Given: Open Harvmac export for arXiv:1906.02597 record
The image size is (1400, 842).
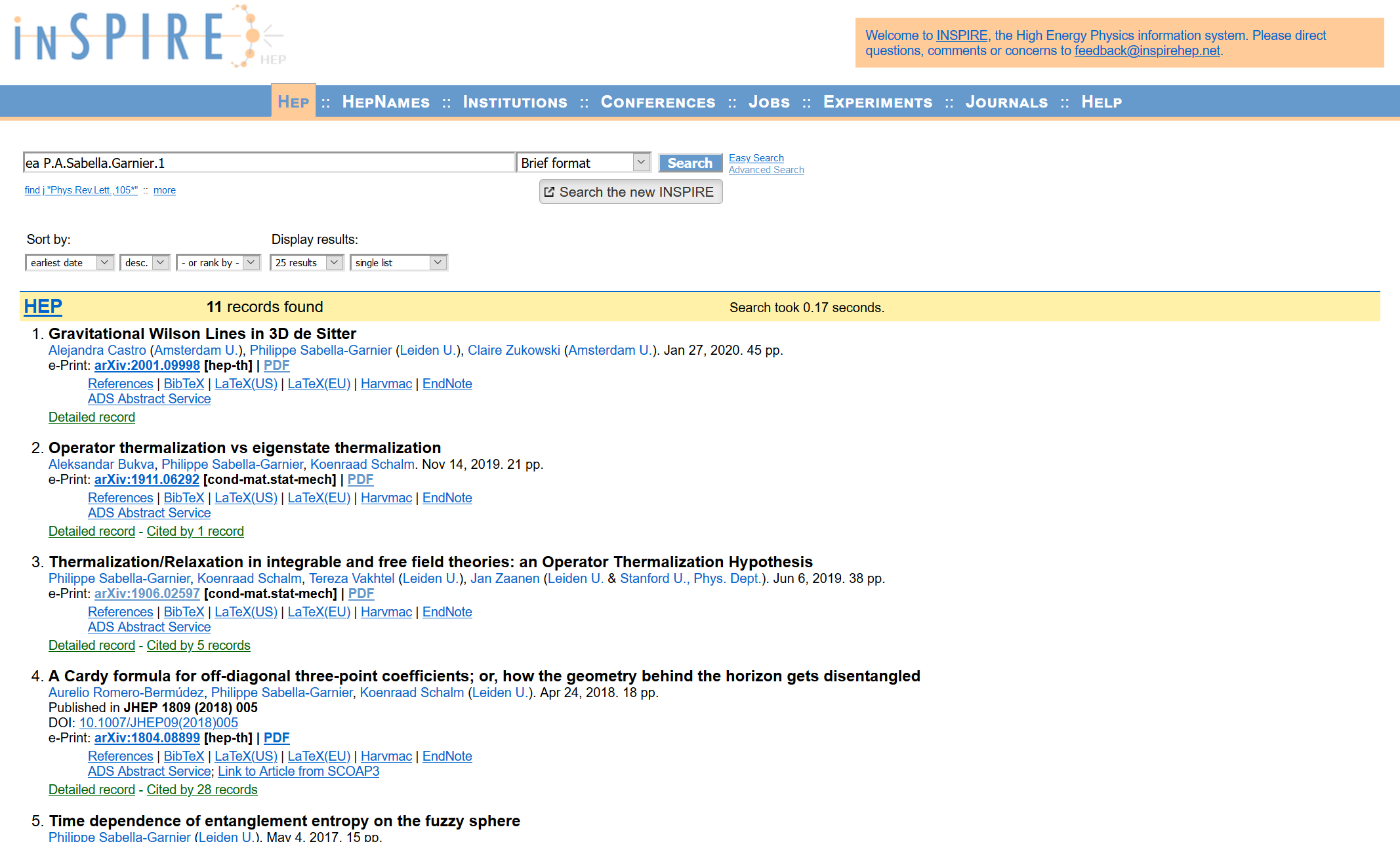Looking at the screenshot, I should 386,612.
